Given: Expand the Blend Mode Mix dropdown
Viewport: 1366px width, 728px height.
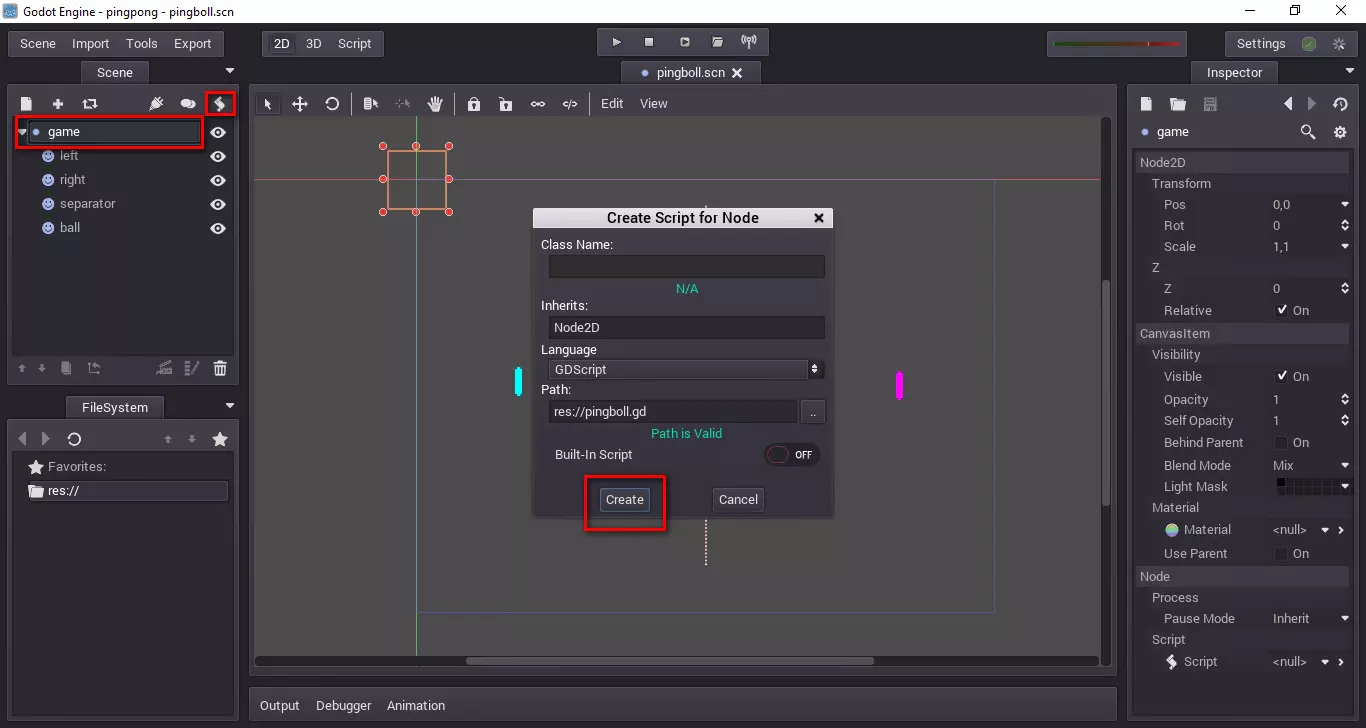Looking at the screenshot, I should [x=1310, y=466].
